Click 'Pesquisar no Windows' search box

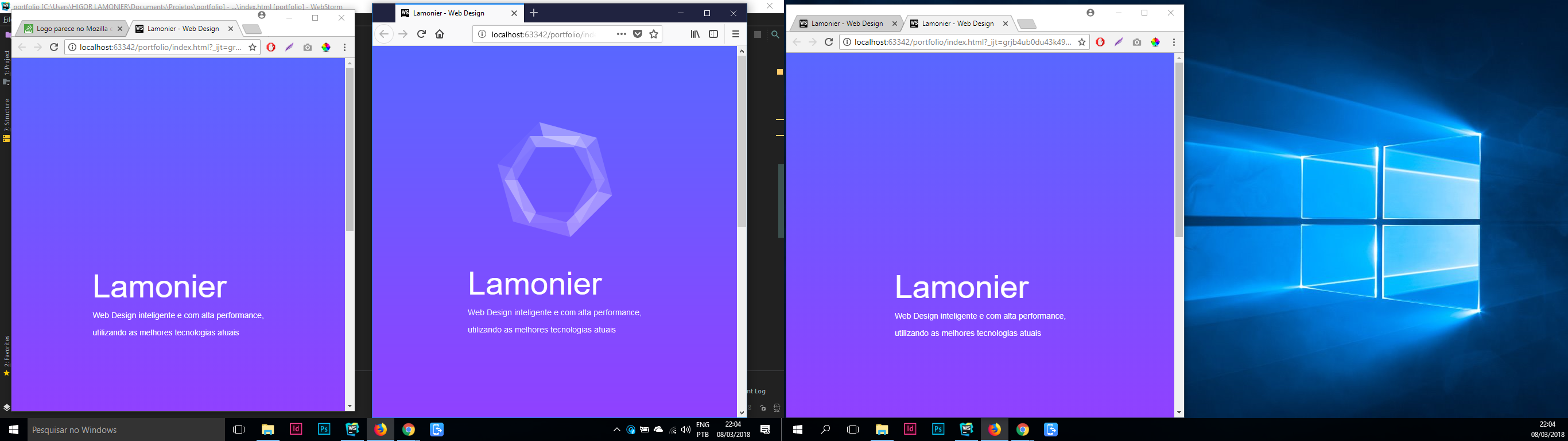pyautogui.click(x=127, y=430)
